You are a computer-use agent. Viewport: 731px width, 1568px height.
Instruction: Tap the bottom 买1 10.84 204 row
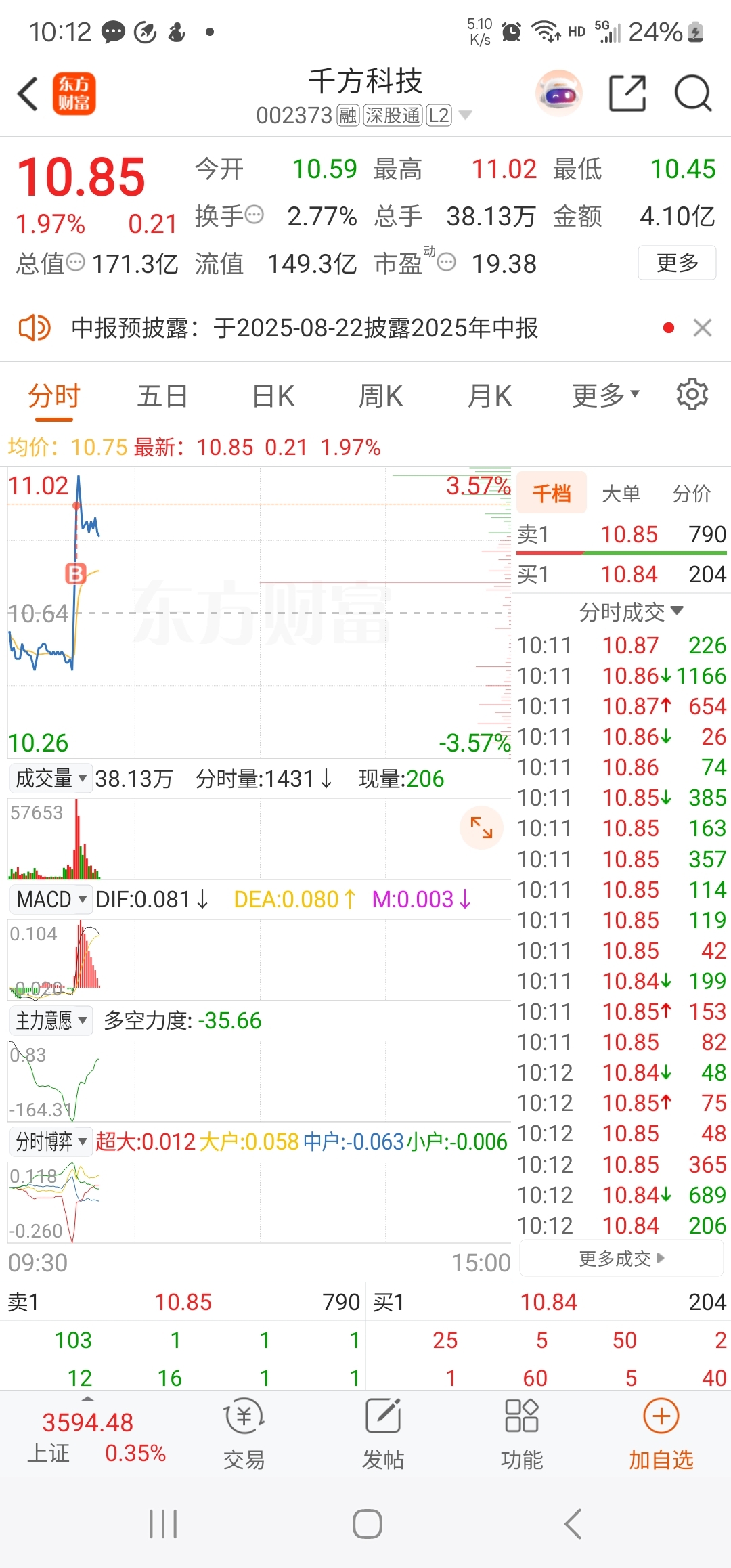point(549,1302)
